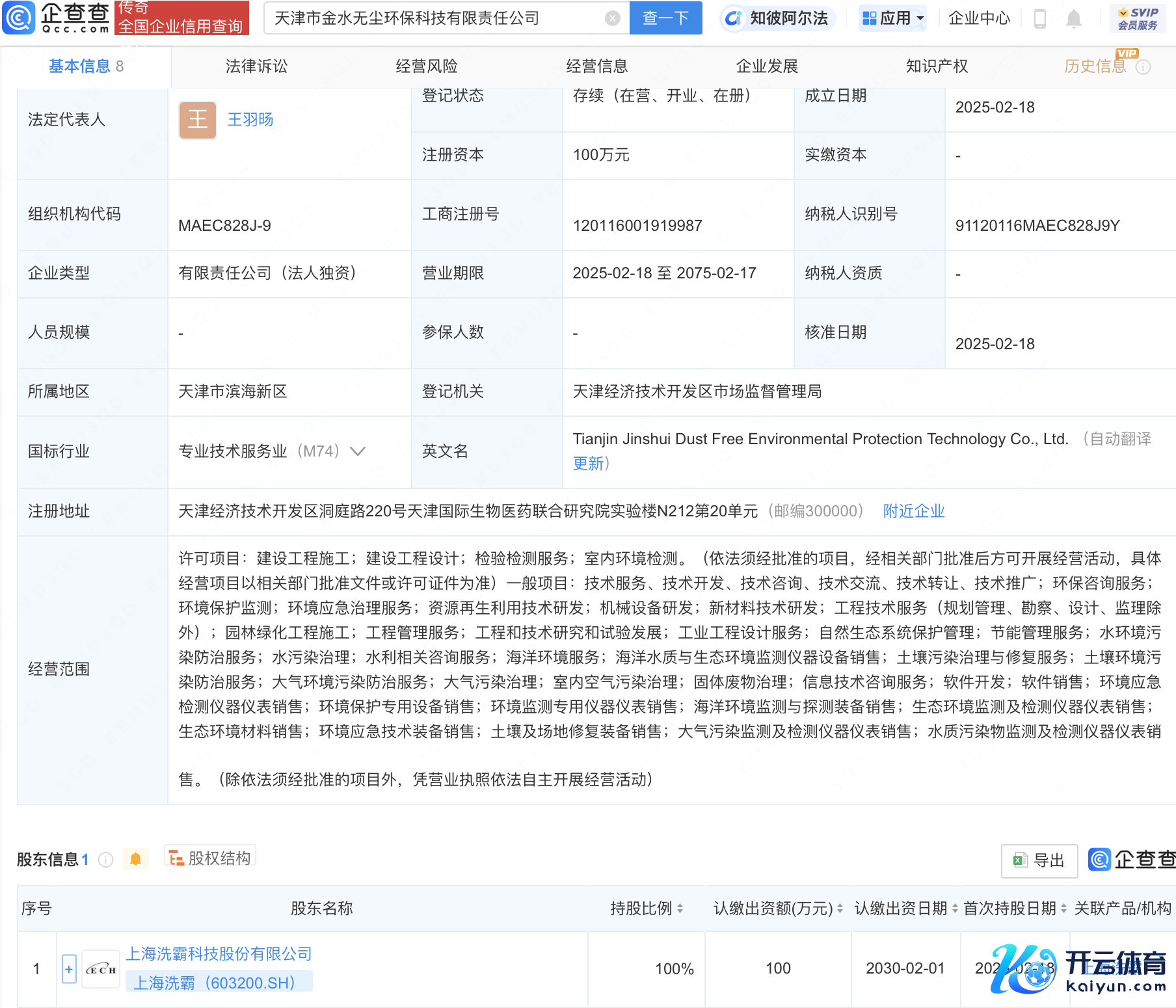Open legal representative 王羽旸 link
Screen dimensions: 1176x1008
[x=250, y=120]
